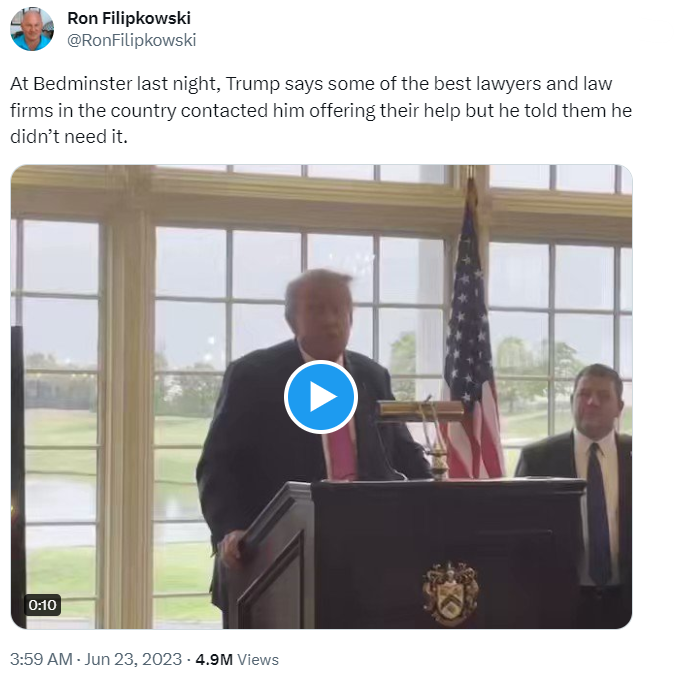674x675 pixels.
Task: View the 4.9M view count
Action: (214, 659)
